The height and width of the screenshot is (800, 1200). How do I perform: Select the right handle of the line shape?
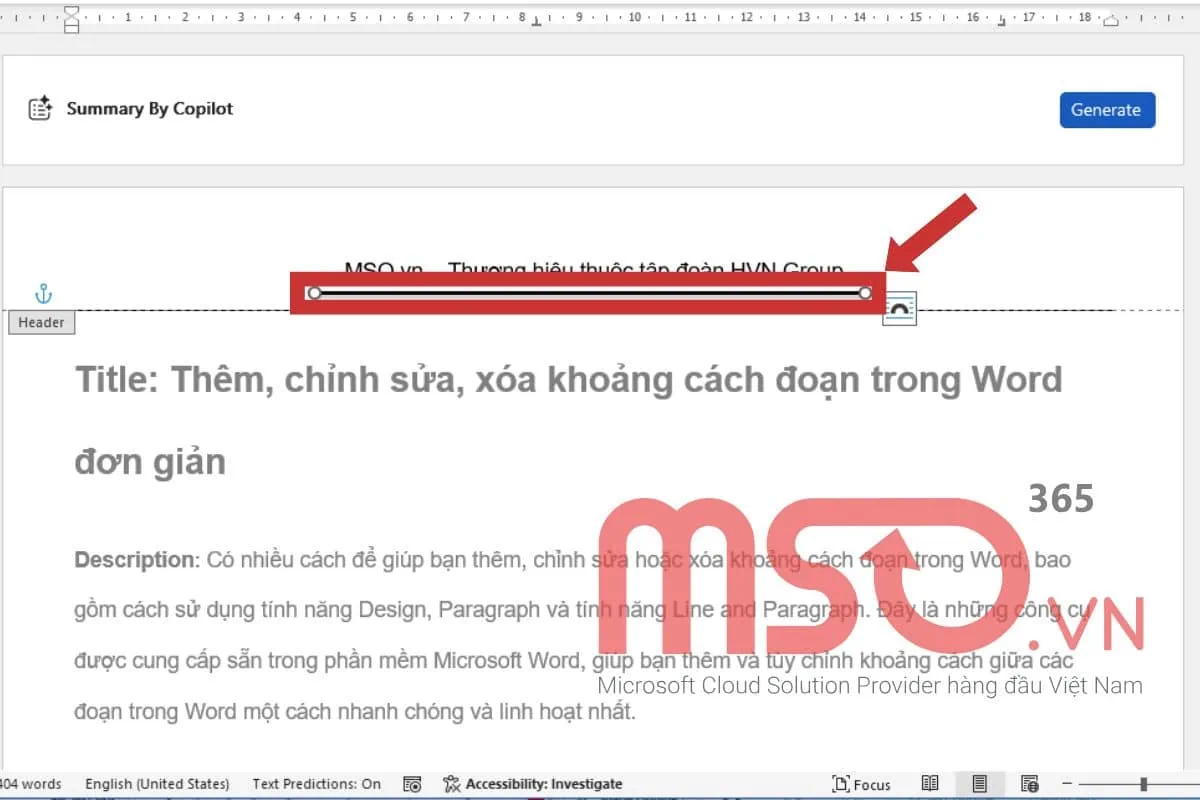(865, 293)
